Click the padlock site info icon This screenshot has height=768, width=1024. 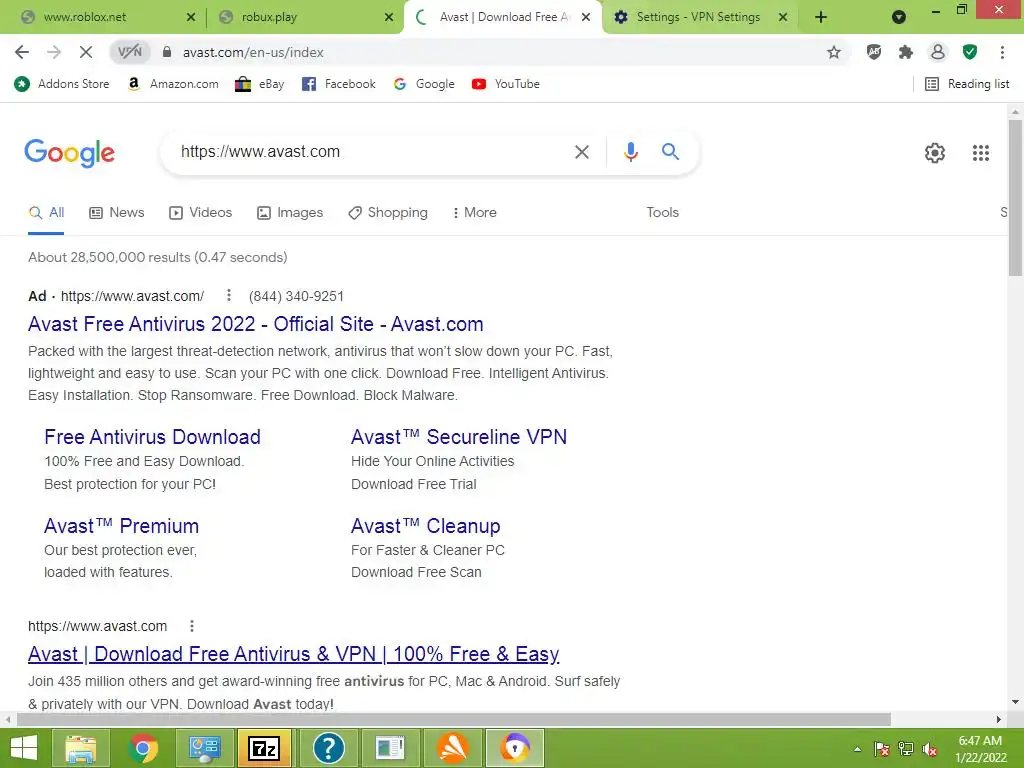[x=167, y=52]
